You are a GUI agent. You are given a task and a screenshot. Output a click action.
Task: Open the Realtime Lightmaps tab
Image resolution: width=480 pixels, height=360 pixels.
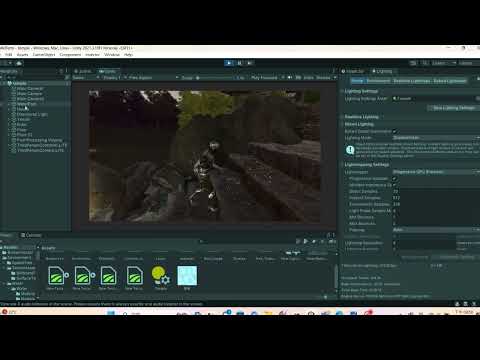click(x=412, y=81)
